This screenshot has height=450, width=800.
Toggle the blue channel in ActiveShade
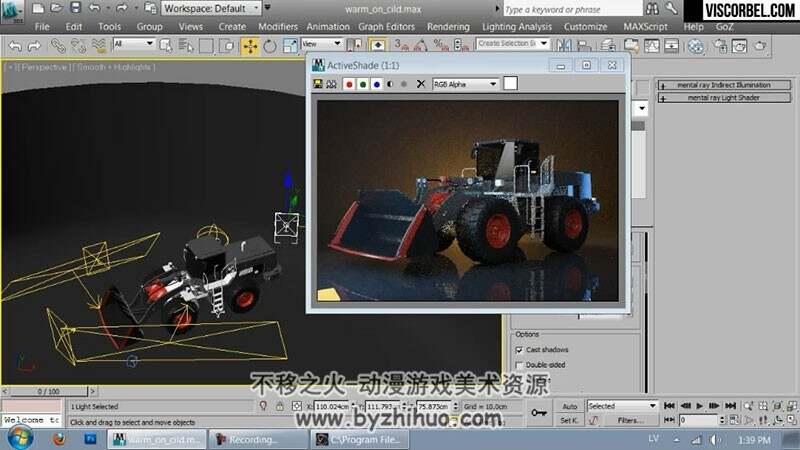(x=377, y=84)
